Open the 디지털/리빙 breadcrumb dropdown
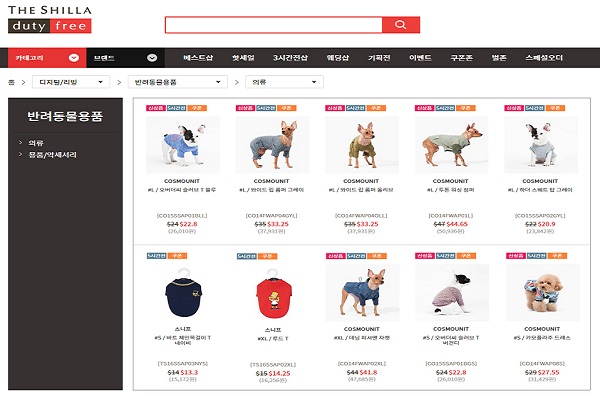 pyautogui.click(x=71, y=82)
